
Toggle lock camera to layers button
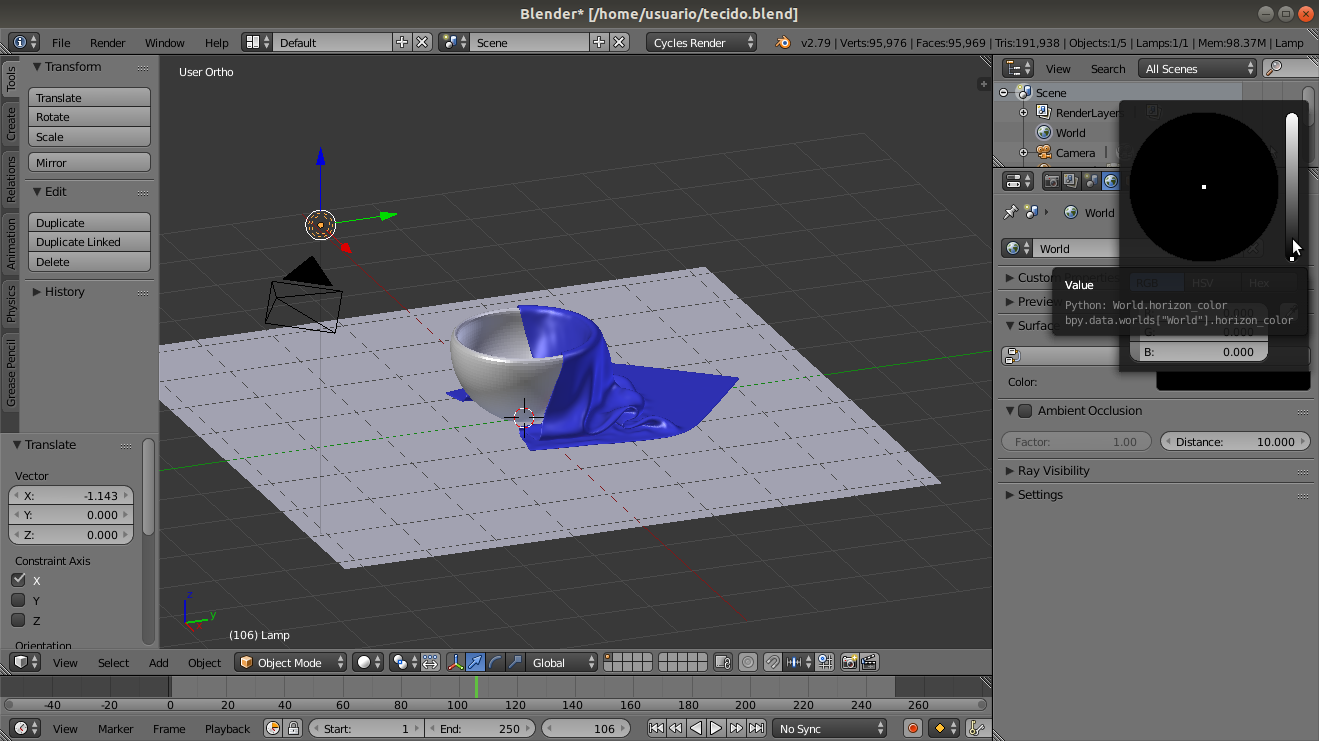coord(723,662)
